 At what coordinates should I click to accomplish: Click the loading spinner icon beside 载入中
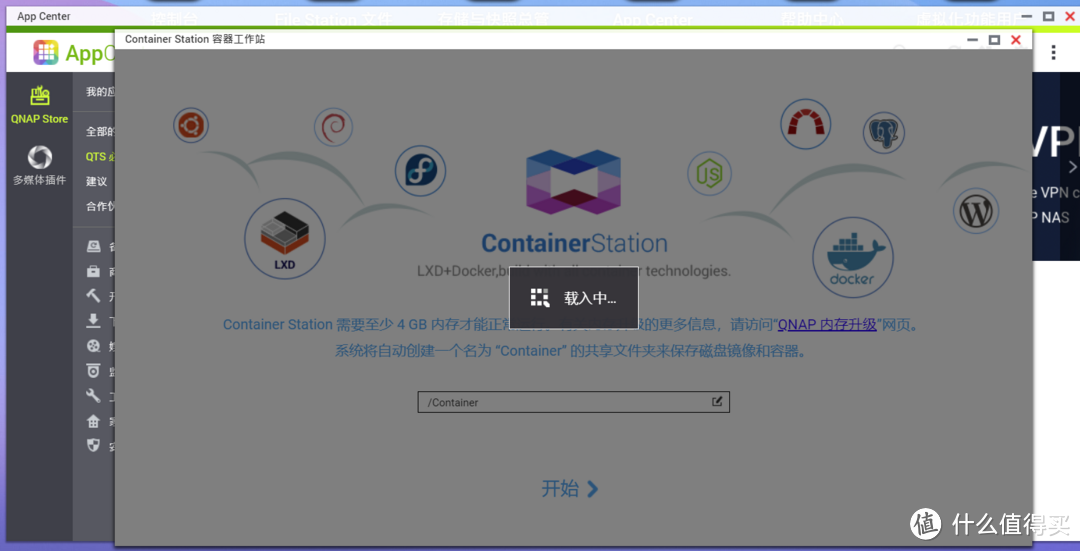click(x=540, y=298)
